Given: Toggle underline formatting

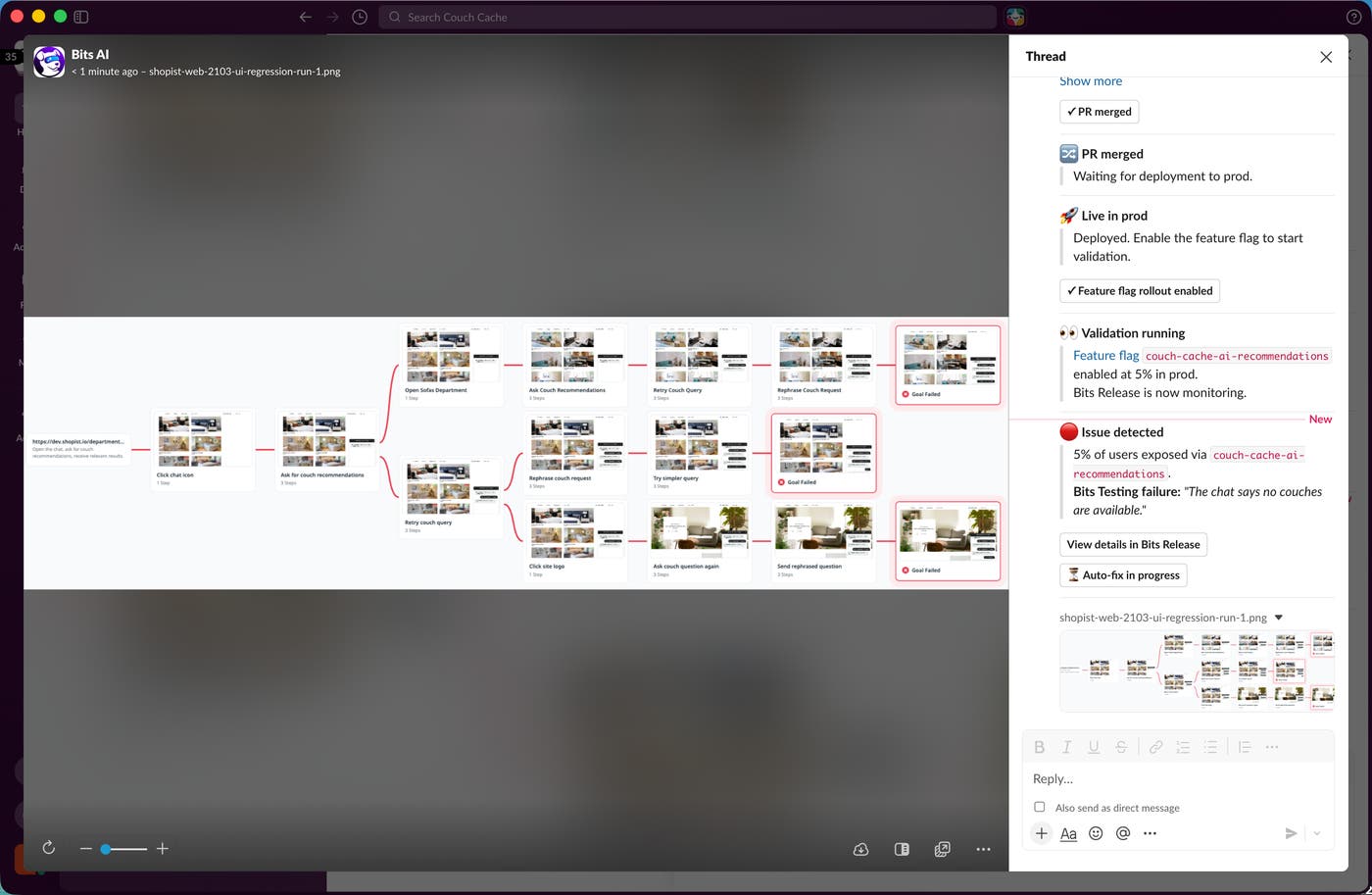Looking at the screenshot, I should coord(1094,747).
